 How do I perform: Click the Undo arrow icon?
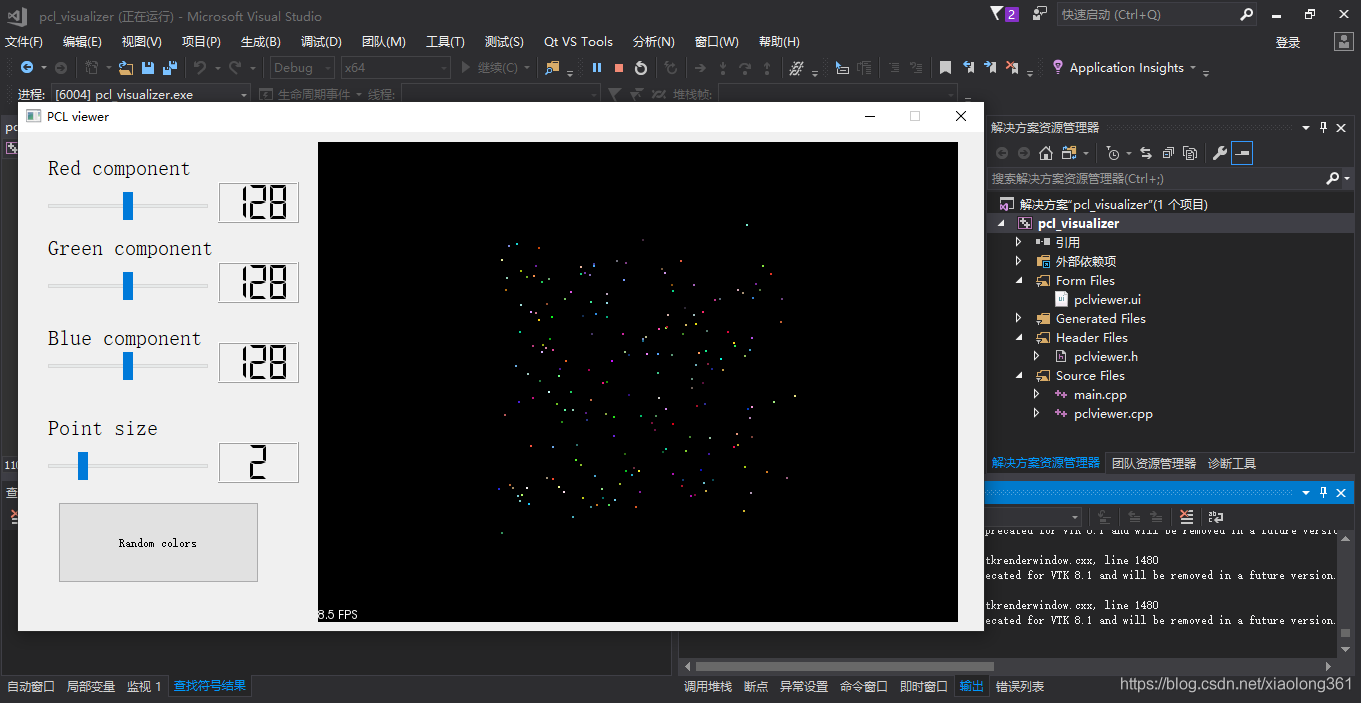tap(199, 68)
